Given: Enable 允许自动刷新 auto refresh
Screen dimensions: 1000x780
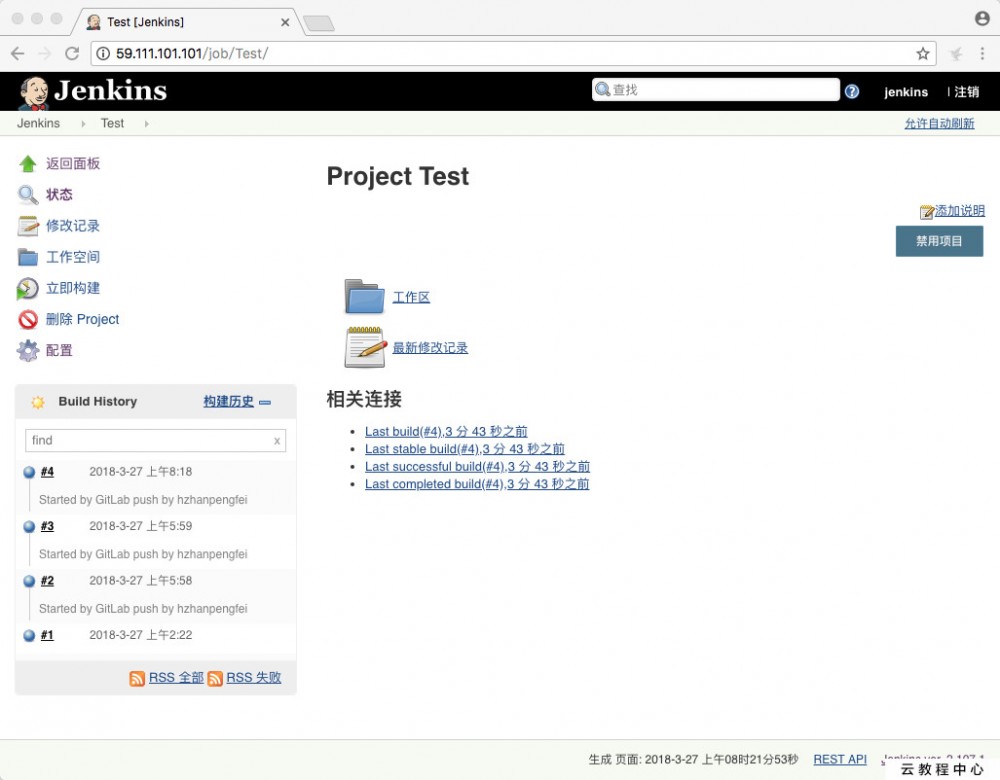Looking at the screenshot, I should 938,123.
